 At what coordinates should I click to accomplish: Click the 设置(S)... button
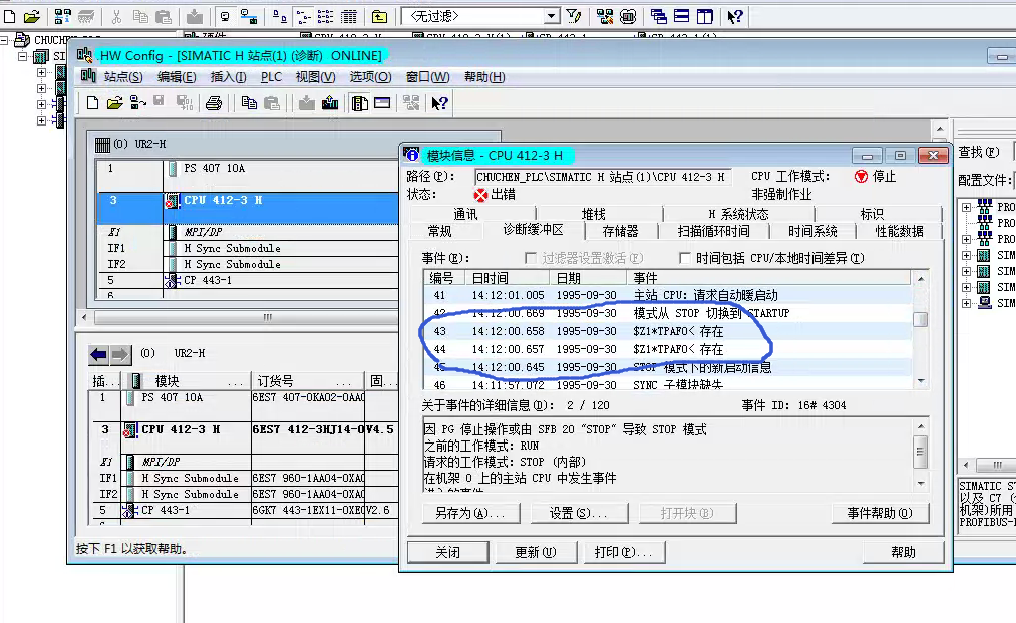(579, 513)
